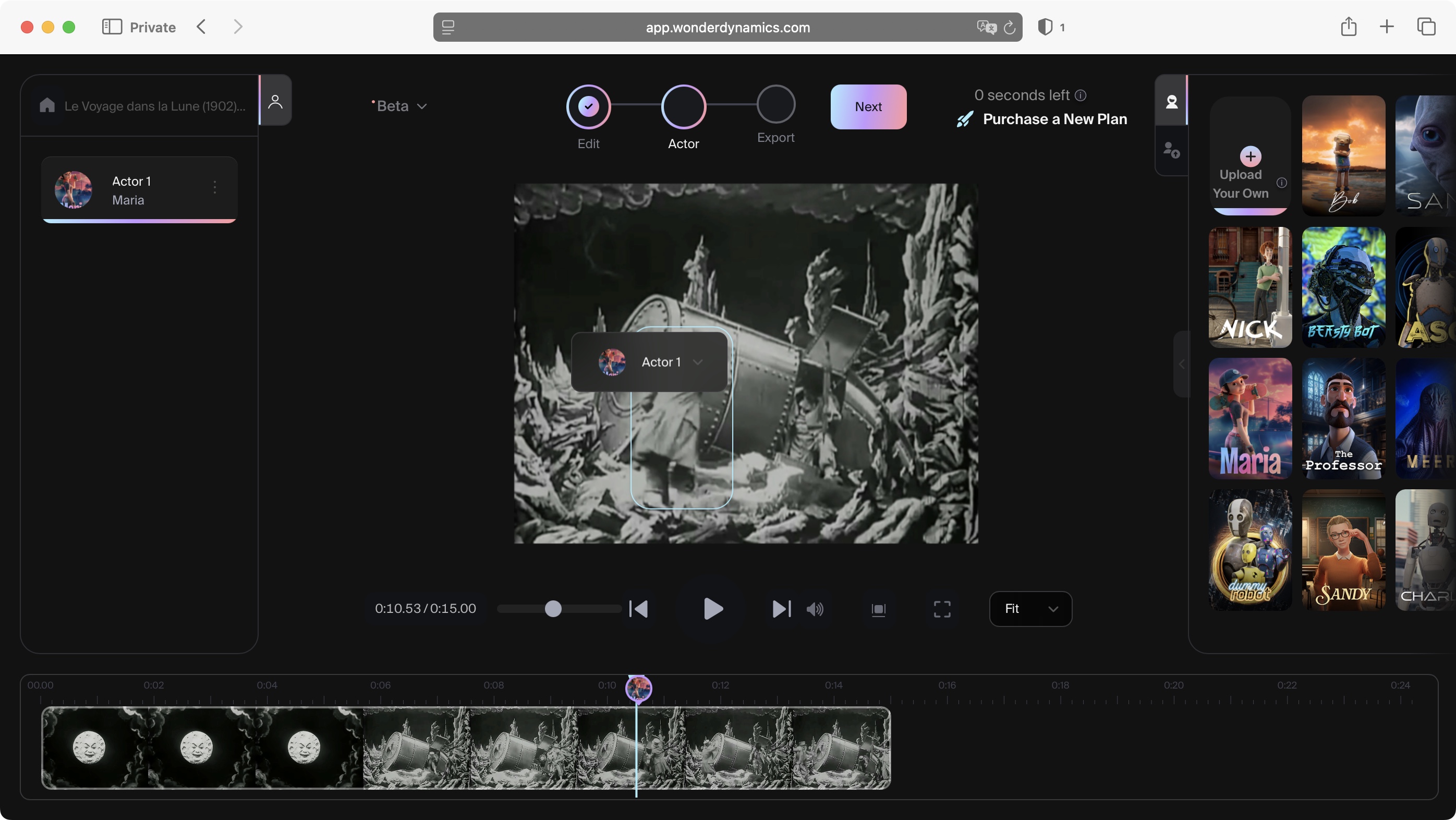Select the Maria character thumbnail

[1249, 418]
